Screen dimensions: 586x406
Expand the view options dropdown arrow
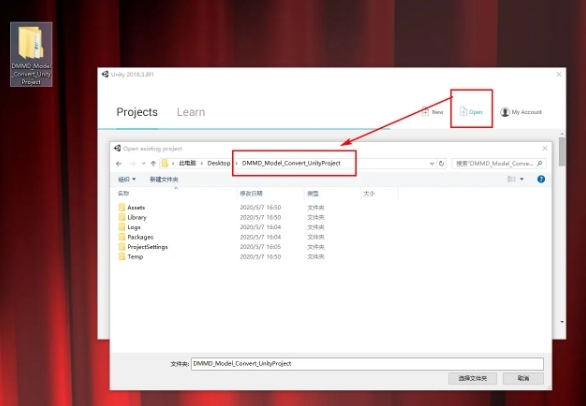tap(522, 179)
